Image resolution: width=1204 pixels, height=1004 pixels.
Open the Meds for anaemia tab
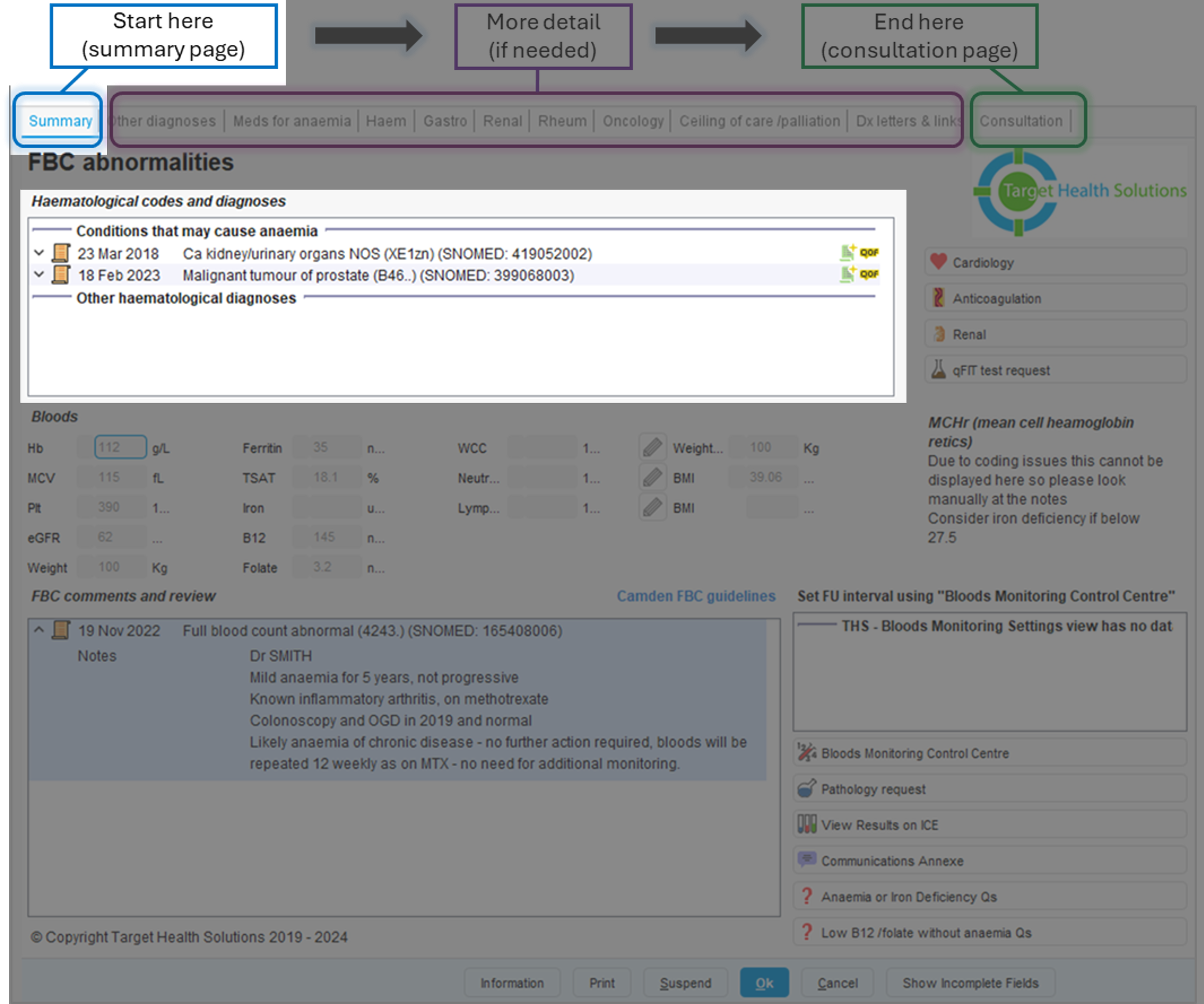pos(291,121)
